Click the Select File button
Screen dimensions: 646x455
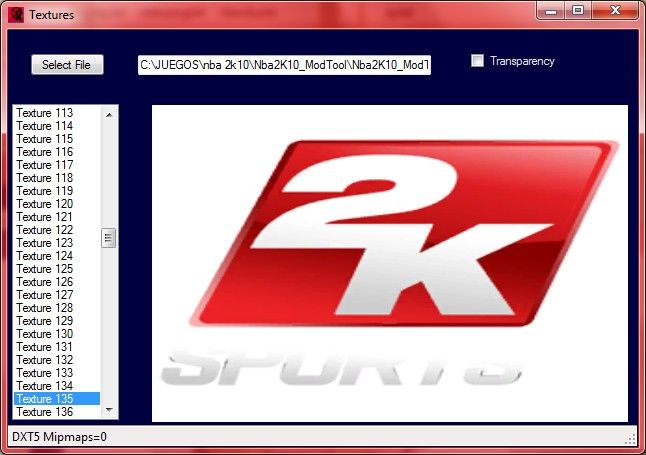click(66, 65)
